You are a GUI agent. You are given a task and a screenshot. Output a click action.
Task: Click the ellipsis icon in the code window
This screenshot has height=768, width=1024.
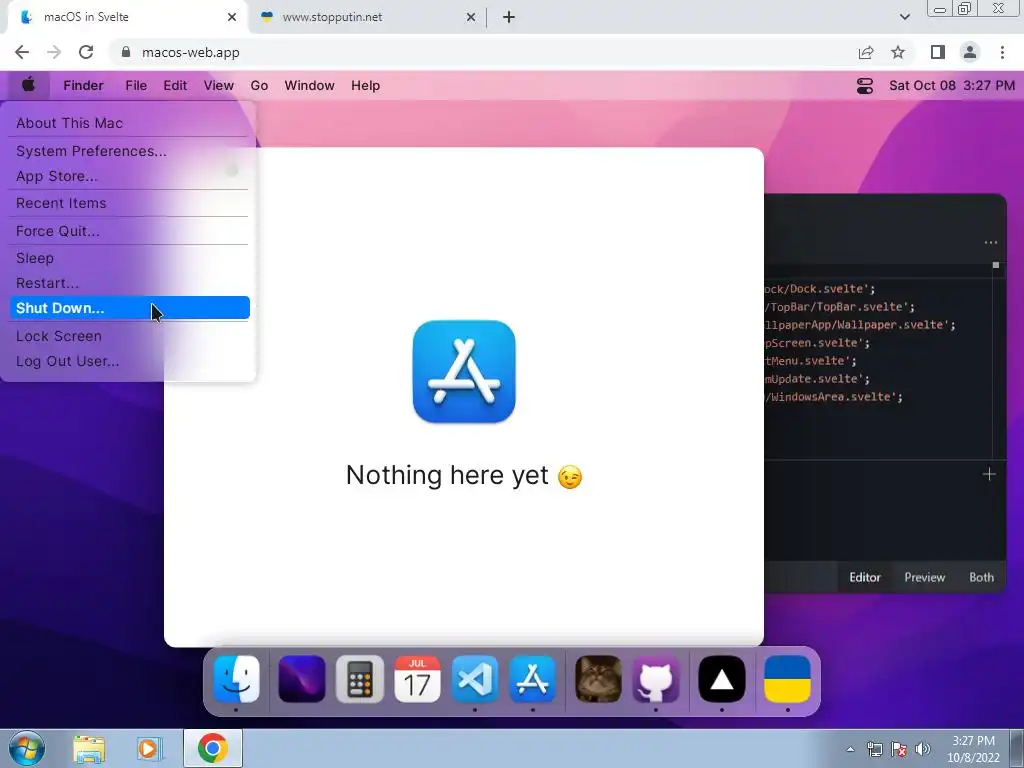point(991,242)
